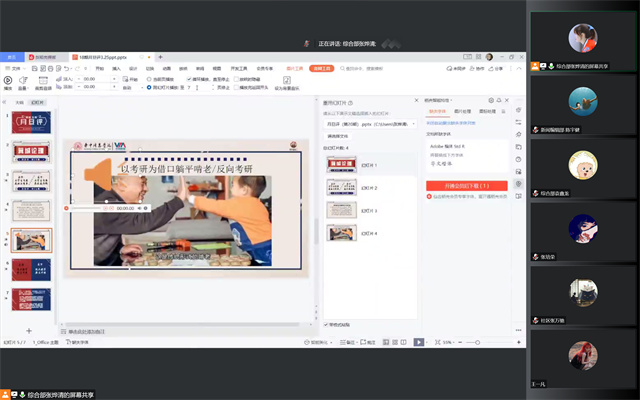Click the add new slide plus icon
The image size is (640, 400).
tap(28, 330)
